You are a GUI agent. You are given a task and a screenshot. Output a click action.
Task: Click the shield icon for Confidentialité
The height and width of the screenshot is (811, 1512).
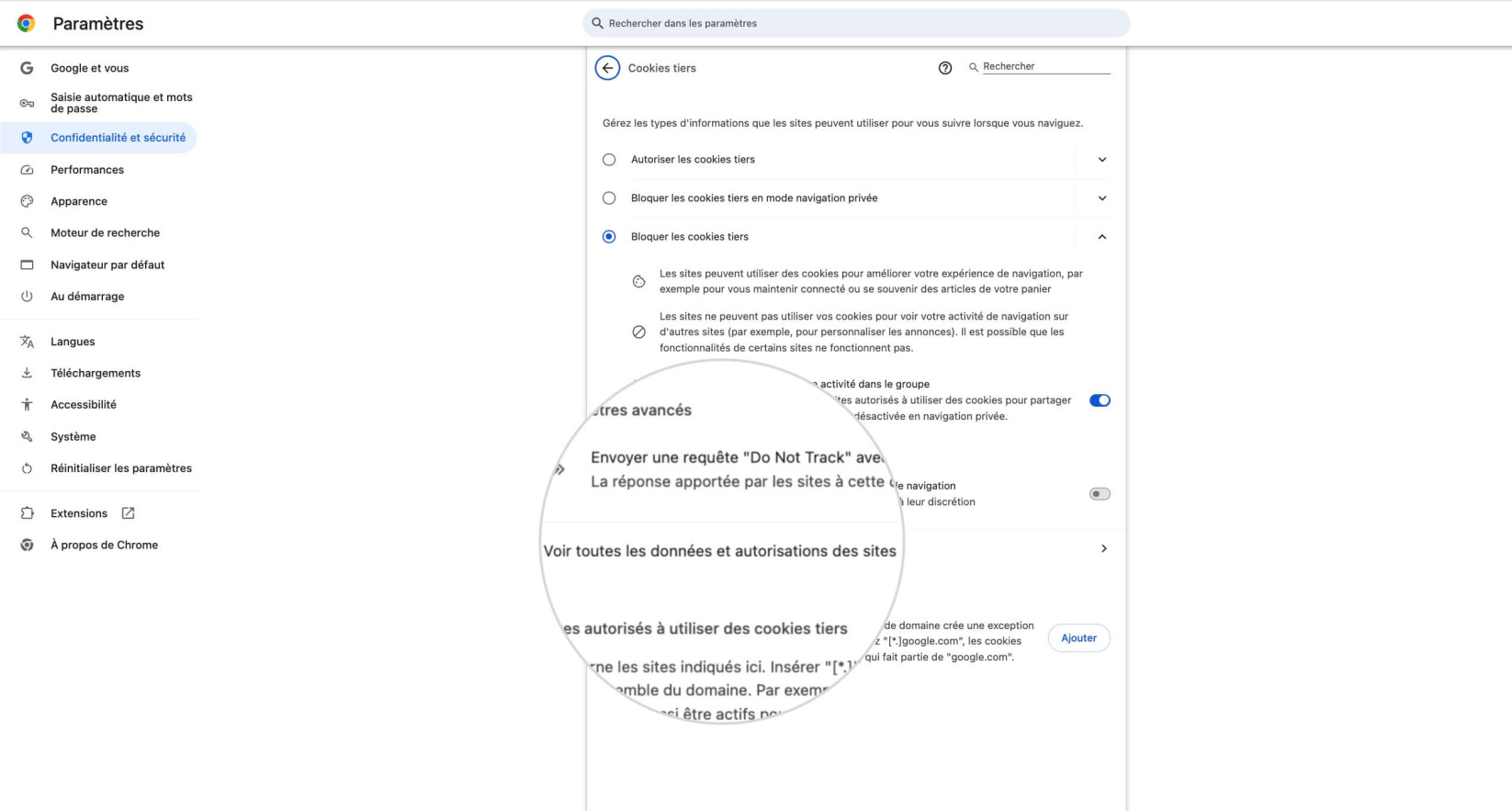tap(27, 138)
